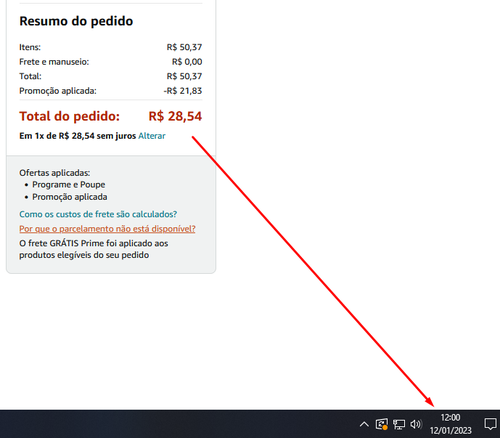This screenshot has width=500, height=438.
Task: Open 'Por que o parcelamento não está disponível?' link
Action: tap(107, 229)
